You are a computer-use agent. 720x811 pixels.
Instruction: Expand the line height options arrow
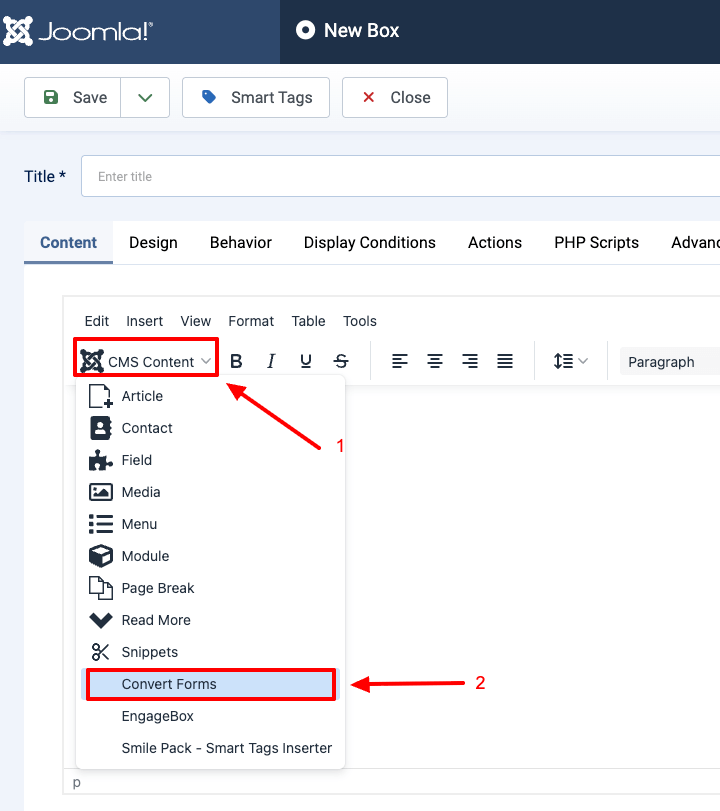[x=583, y=361]
